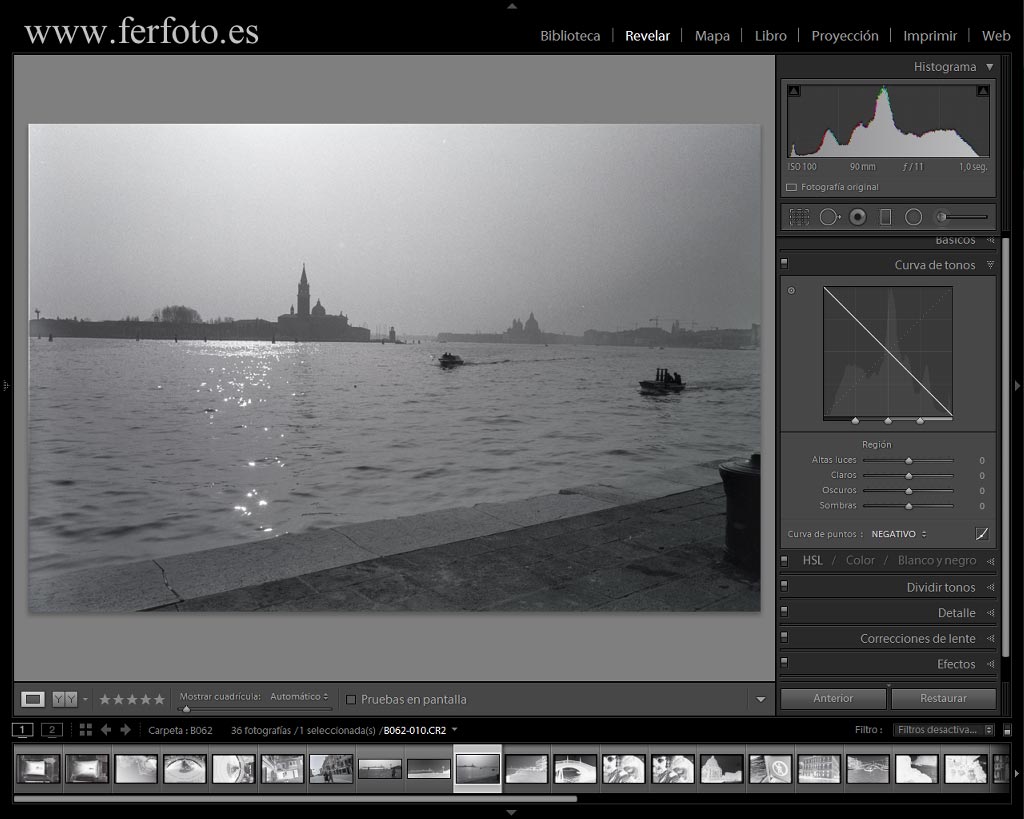This screenshot has height=819, width=1024.
Task: Open Grid view from the filmstrip bar
Action: pyautogui.click(x=86, y=730)
